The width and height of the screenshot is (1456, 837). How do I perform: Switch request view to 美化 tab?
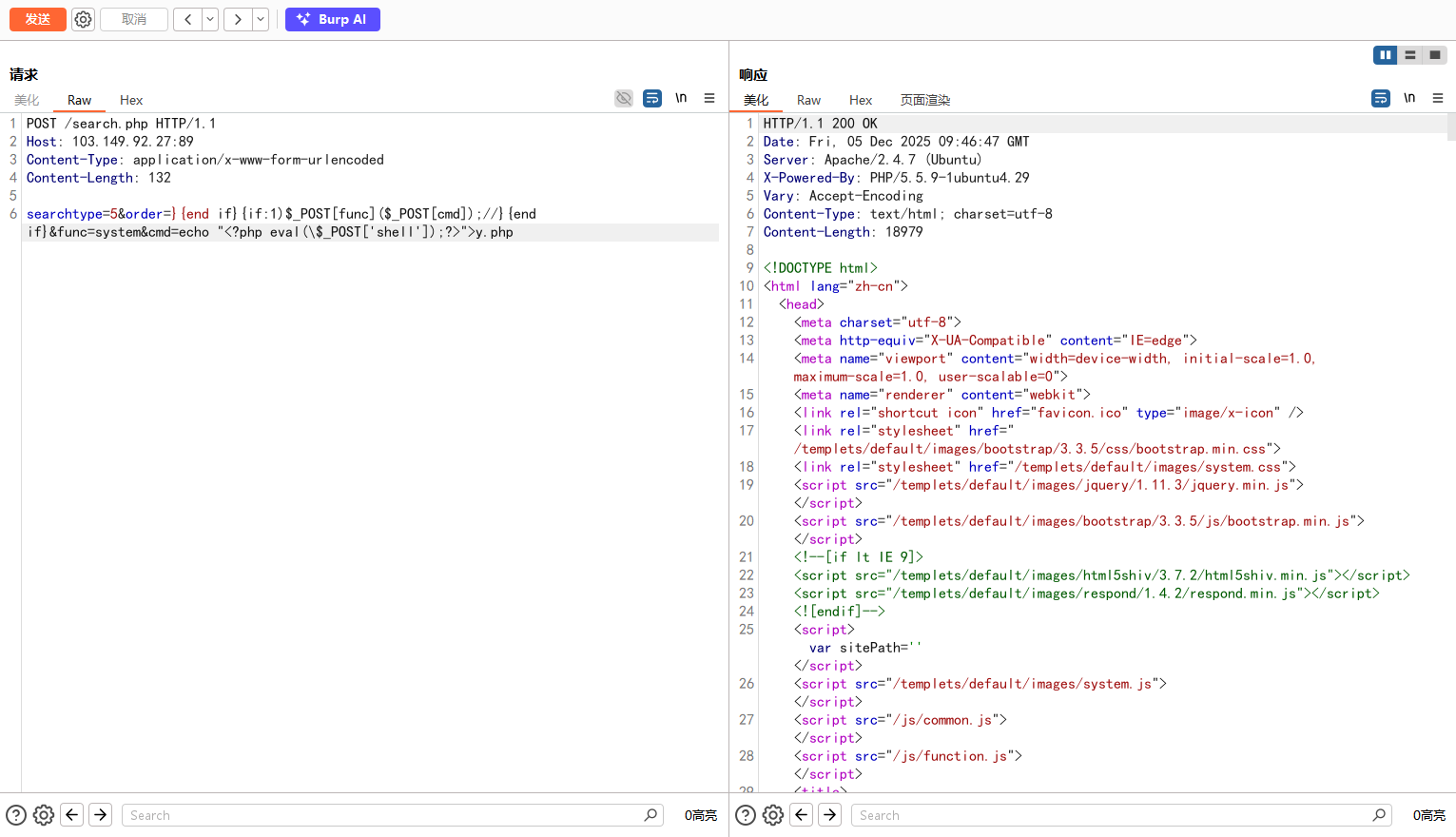coord(27,100)
